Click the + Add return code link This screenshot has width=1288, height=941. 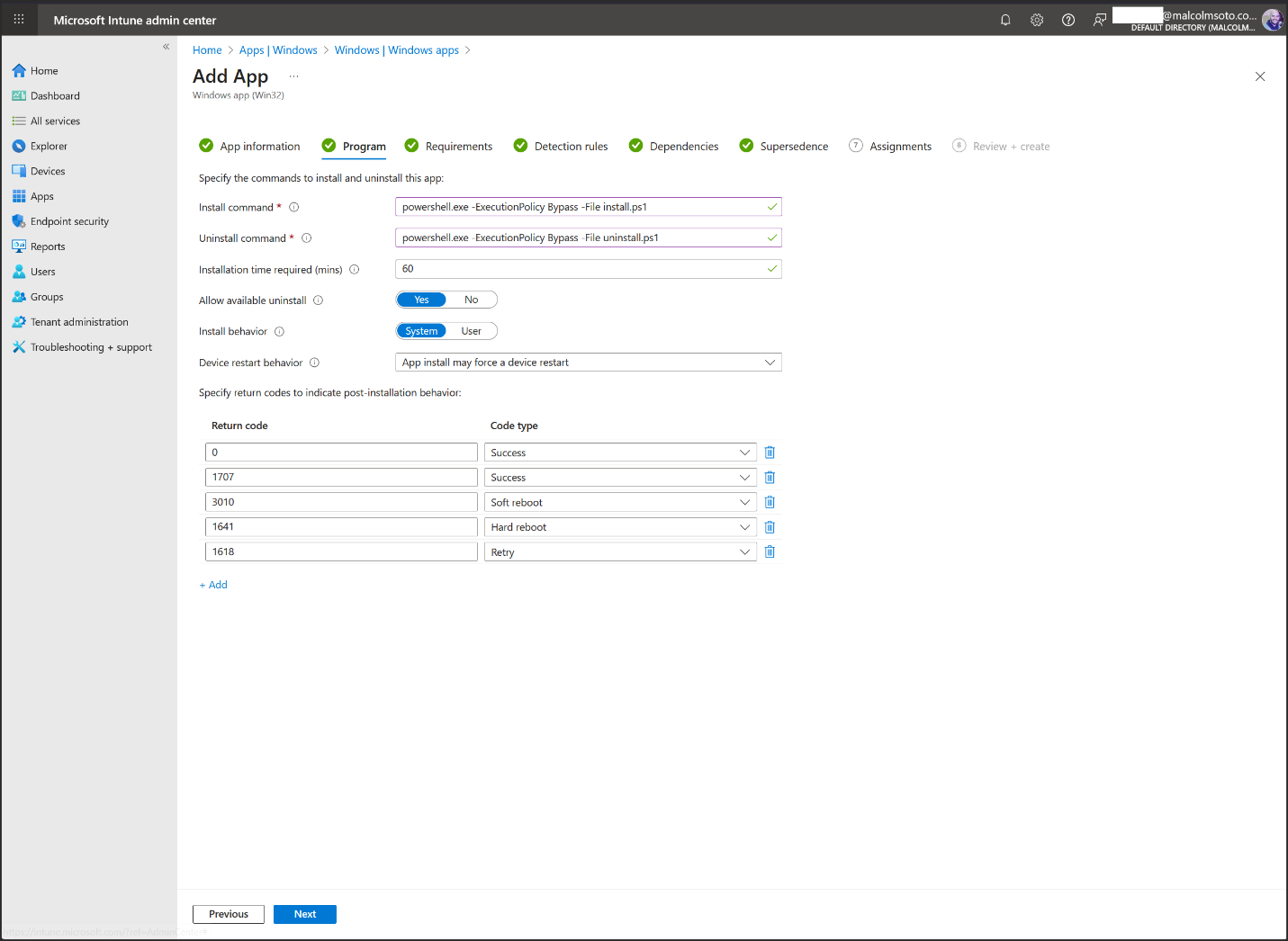213,585
